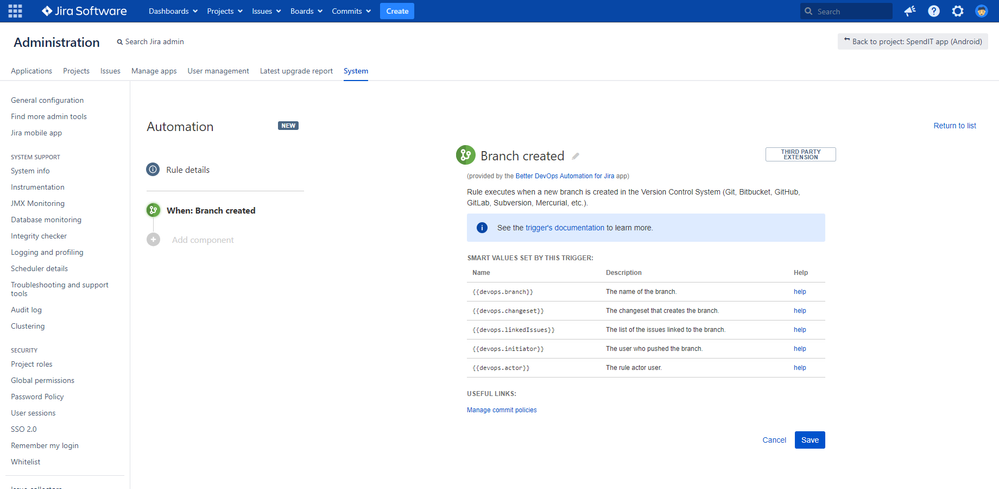Open the Audit log
The height and width of the screenshot is (489, 999).
[26, 310]
